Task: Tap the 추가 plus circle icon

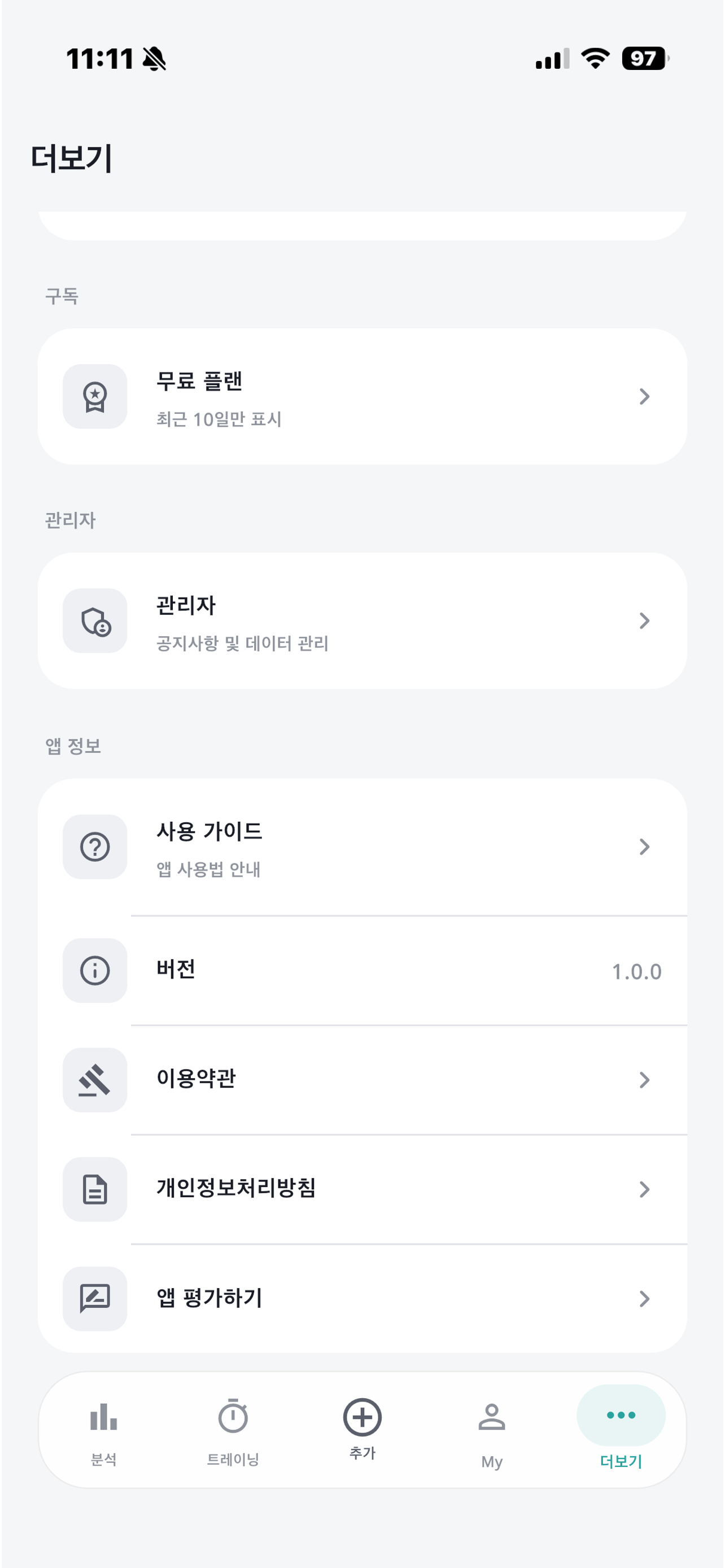Action: tap(362, 1417)
